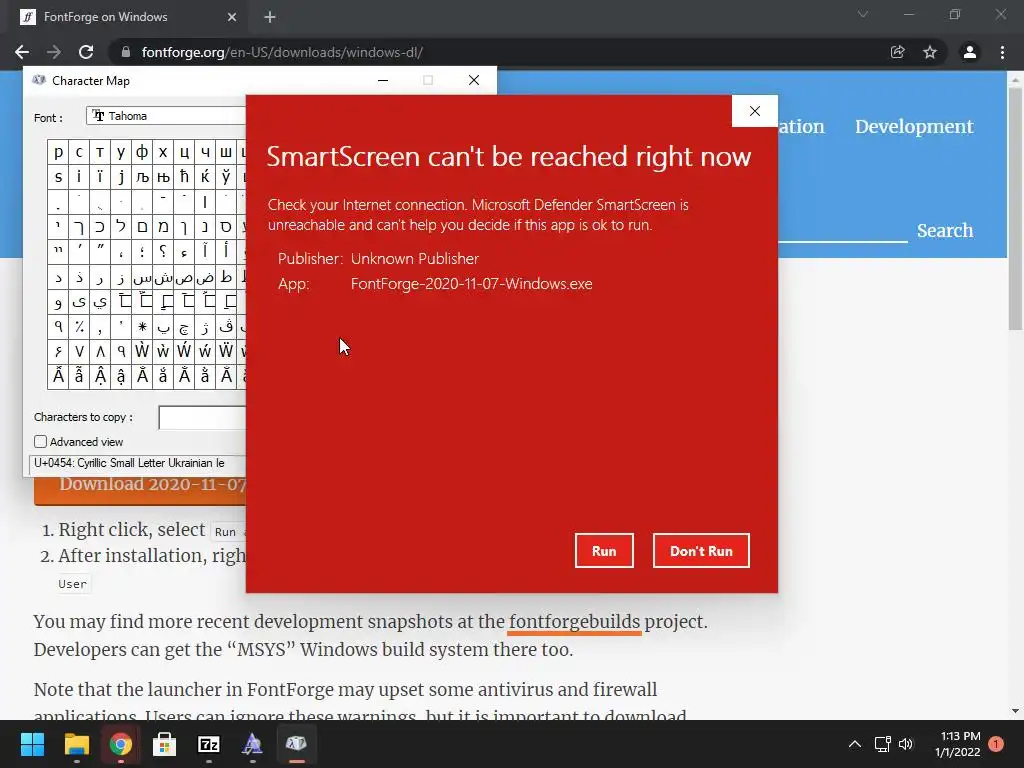The width and height of the screenshot is (1024, 768).
Task: Open a new Chrome tab
Action: click(x=270, y=17)
